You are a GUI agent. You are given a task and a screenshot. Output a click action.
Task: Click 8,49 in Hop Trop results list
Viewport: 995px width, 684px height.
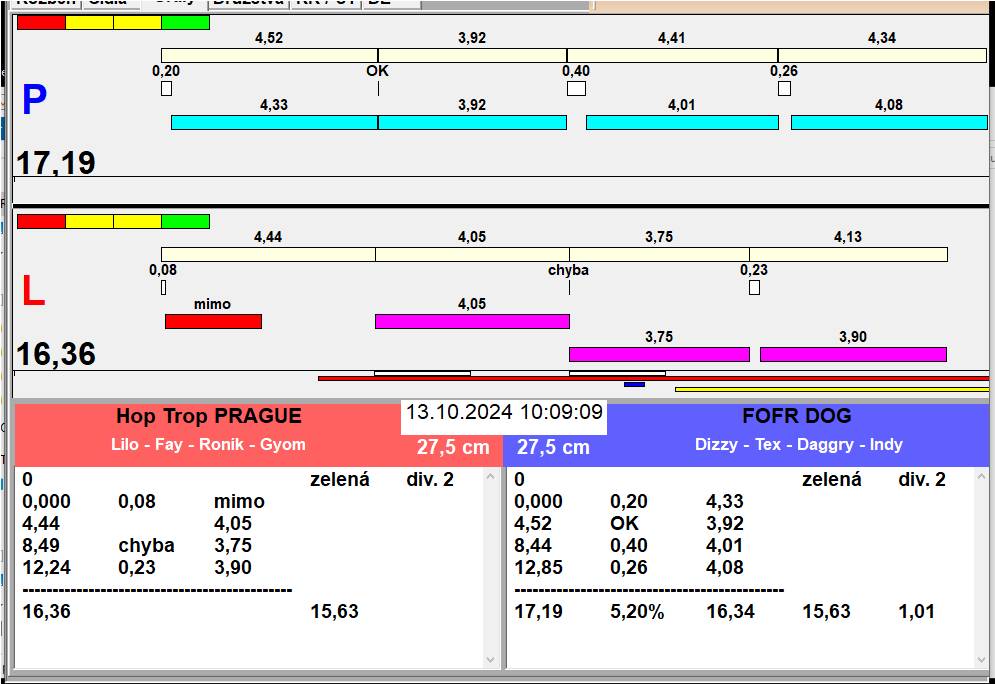click(x=41, y=546)
